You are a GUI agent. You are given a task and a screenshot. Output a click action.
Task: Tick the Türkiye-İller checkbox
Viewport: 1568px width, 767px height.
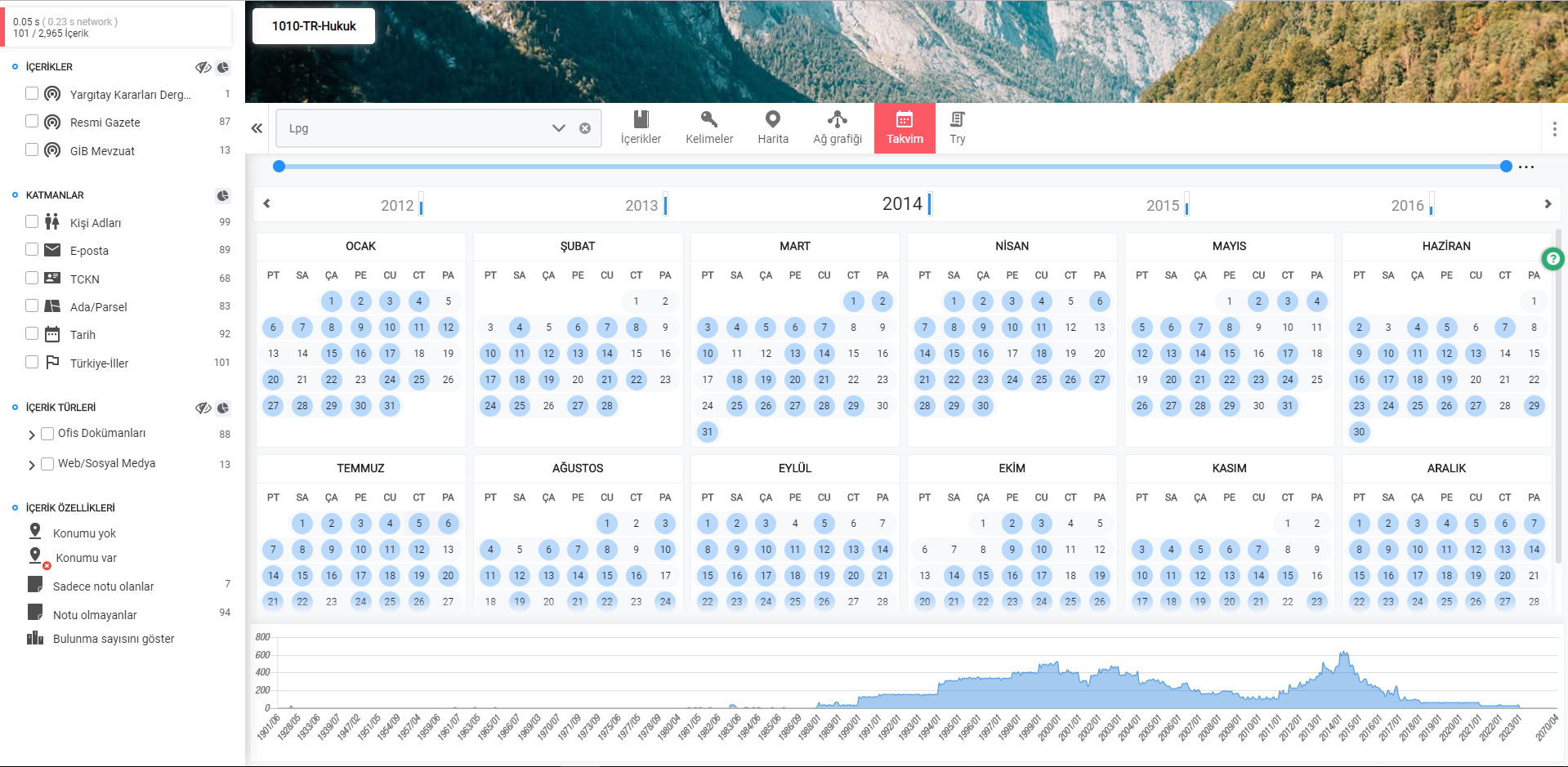click(x=32, y=362)
